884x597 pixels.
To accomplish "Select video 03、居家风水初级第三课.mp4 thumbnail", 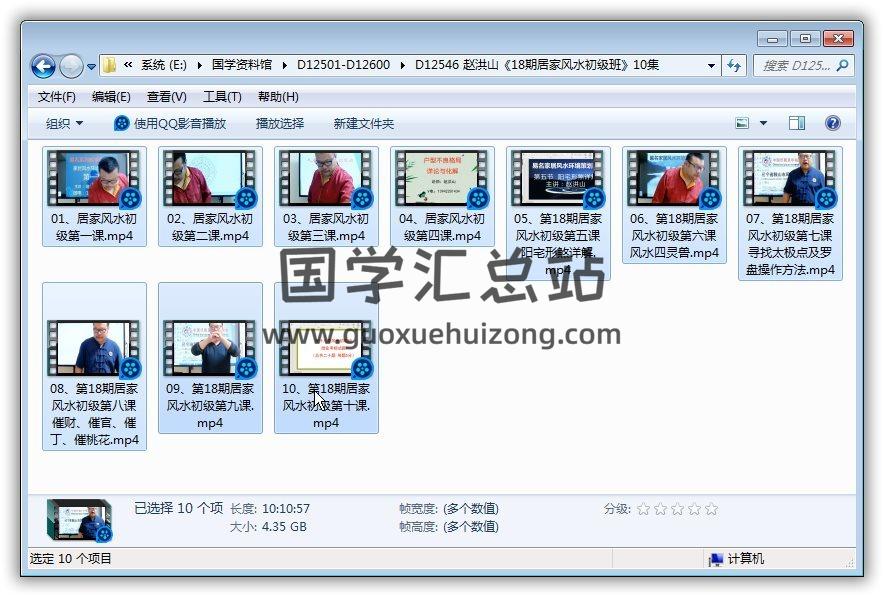I will 326,178.
